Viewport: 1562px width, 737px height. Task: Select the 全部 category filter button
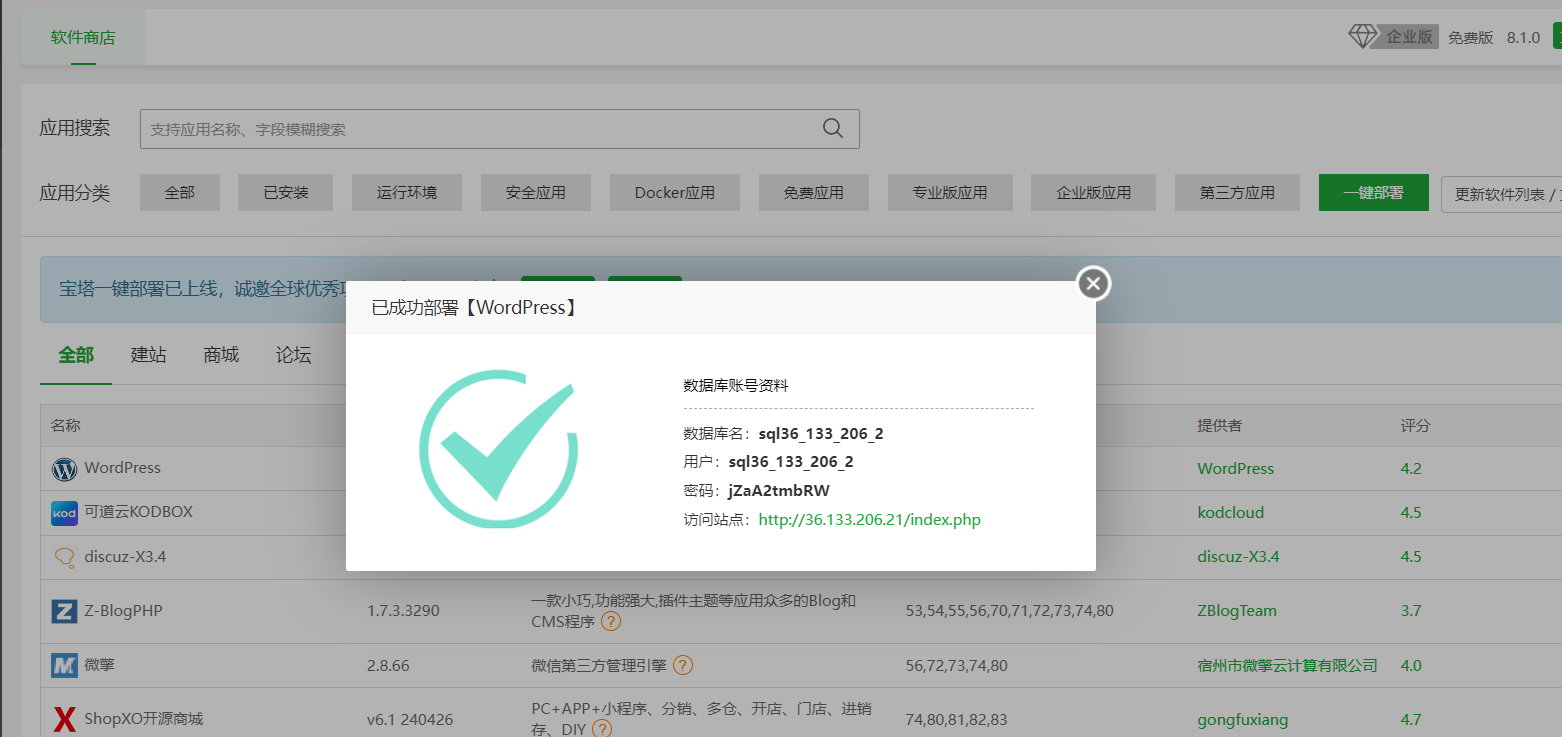pyautogui.click(x=180, y=193)
